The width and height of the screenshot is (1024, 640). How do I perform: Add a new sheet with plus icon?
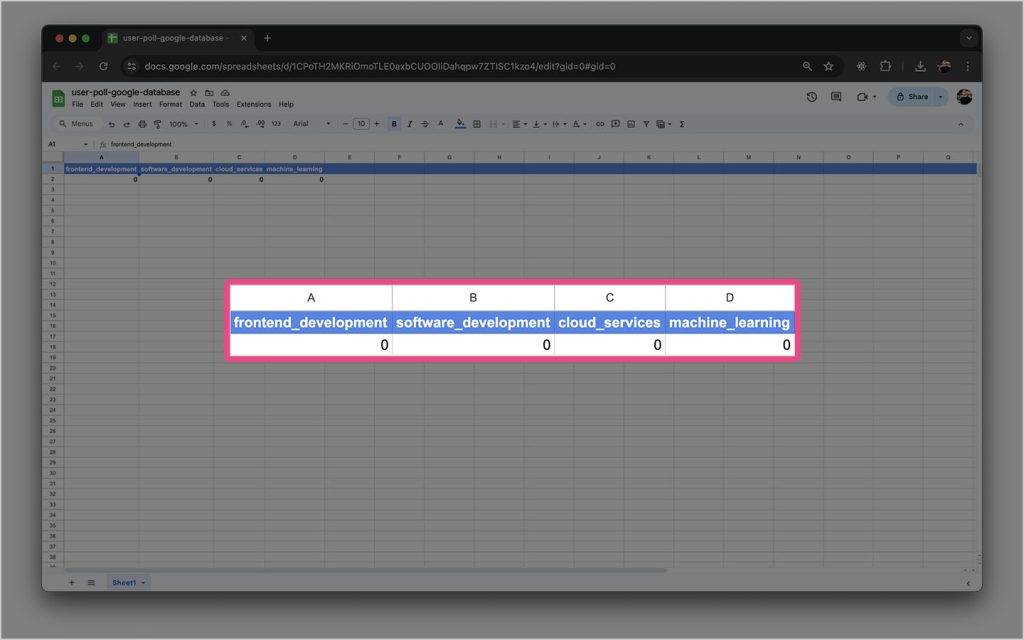click(72, 583)
